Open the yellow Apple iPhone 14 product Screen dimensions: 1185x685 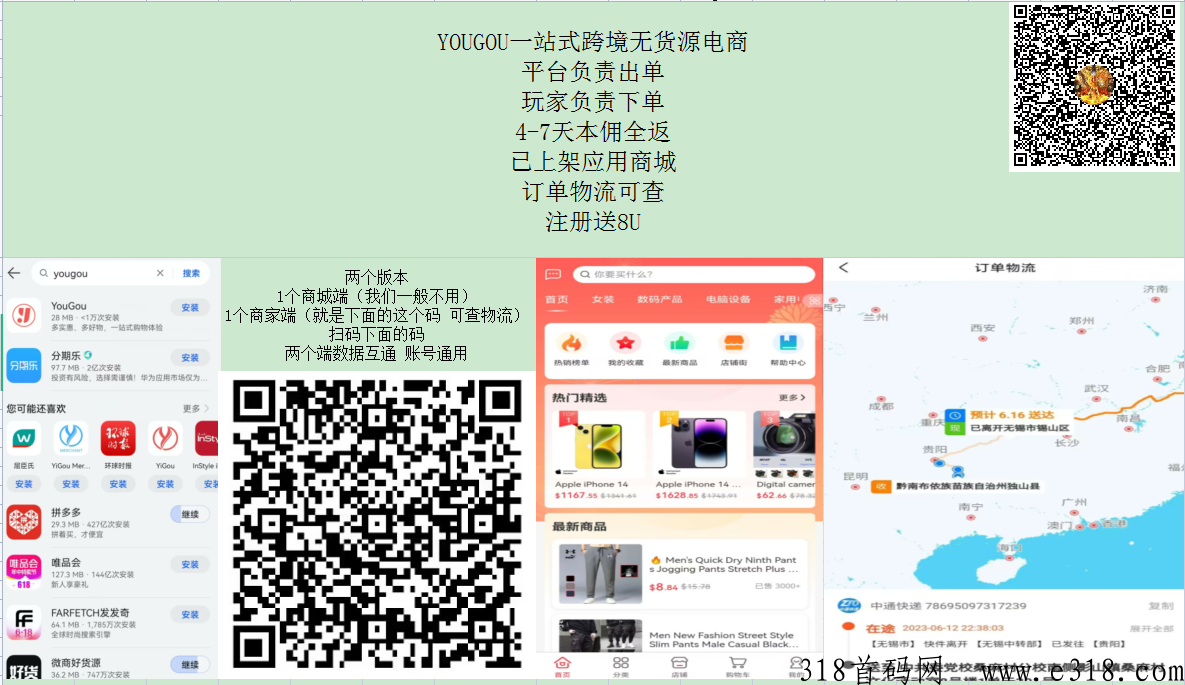coord(598,454)
